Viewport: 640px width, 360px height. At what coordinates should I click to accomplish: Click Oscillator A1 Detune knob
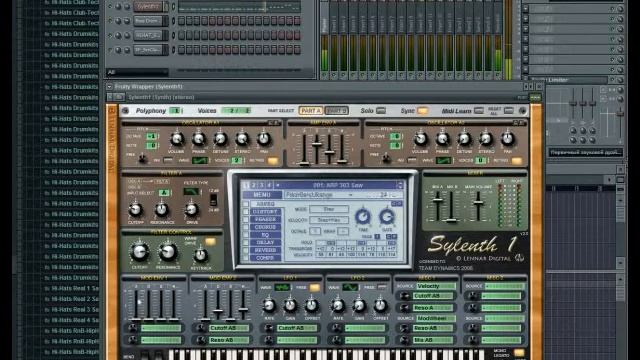(x=220, y=140)
